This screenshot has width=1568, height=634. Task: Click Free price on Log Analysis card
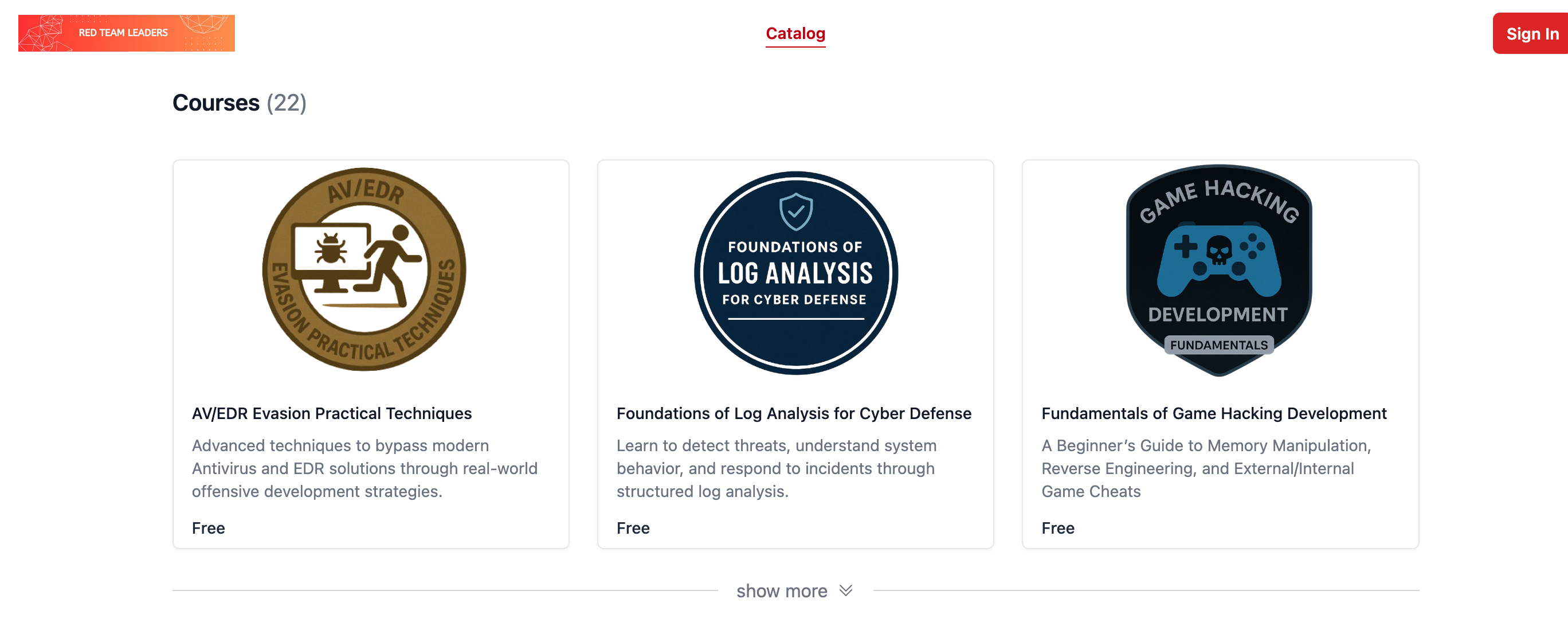tap(633, 528)
